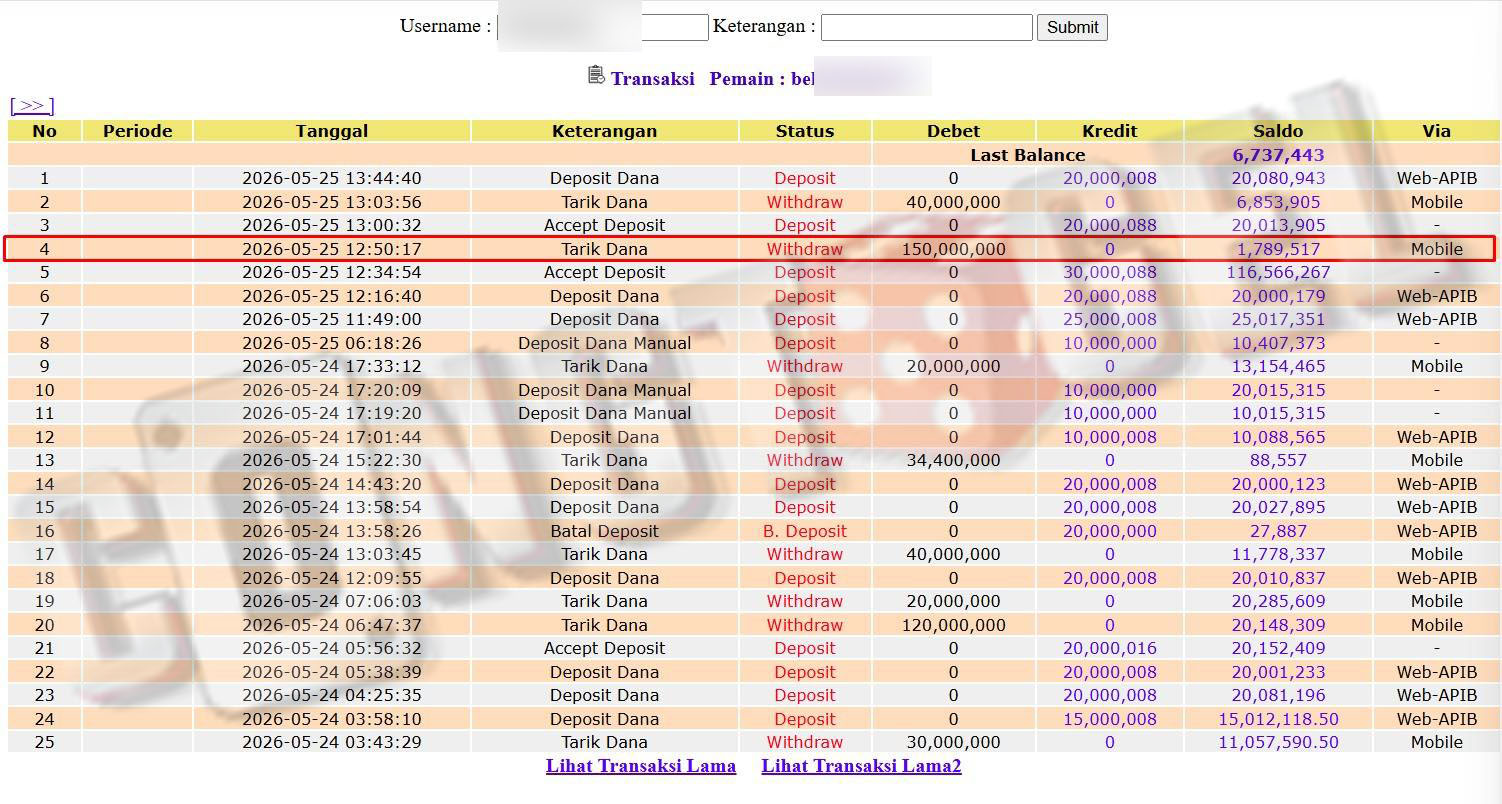The height and width of the screenshot is (804, 1502).
Task: Open Lihat Transaksi Lama link
Action: [x=641, y=766]
